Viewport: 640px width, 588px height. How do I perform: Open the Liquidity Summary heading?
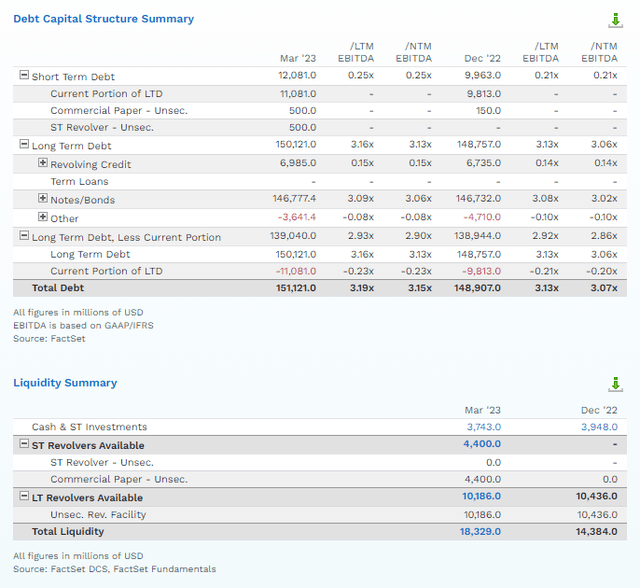click(65, 383)
